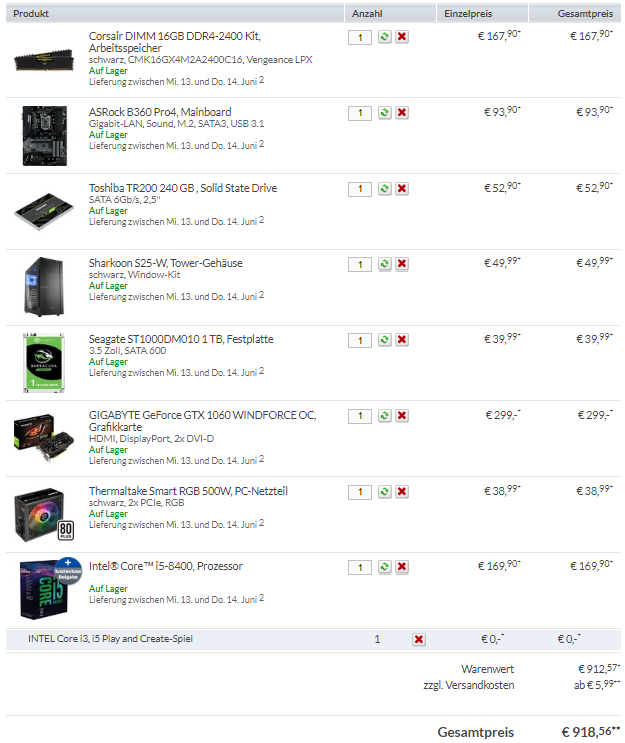The image size is (625, 743).
Task: Open ASRock B360 Pro4 Mainboard product link
Action: pos(160,112)
